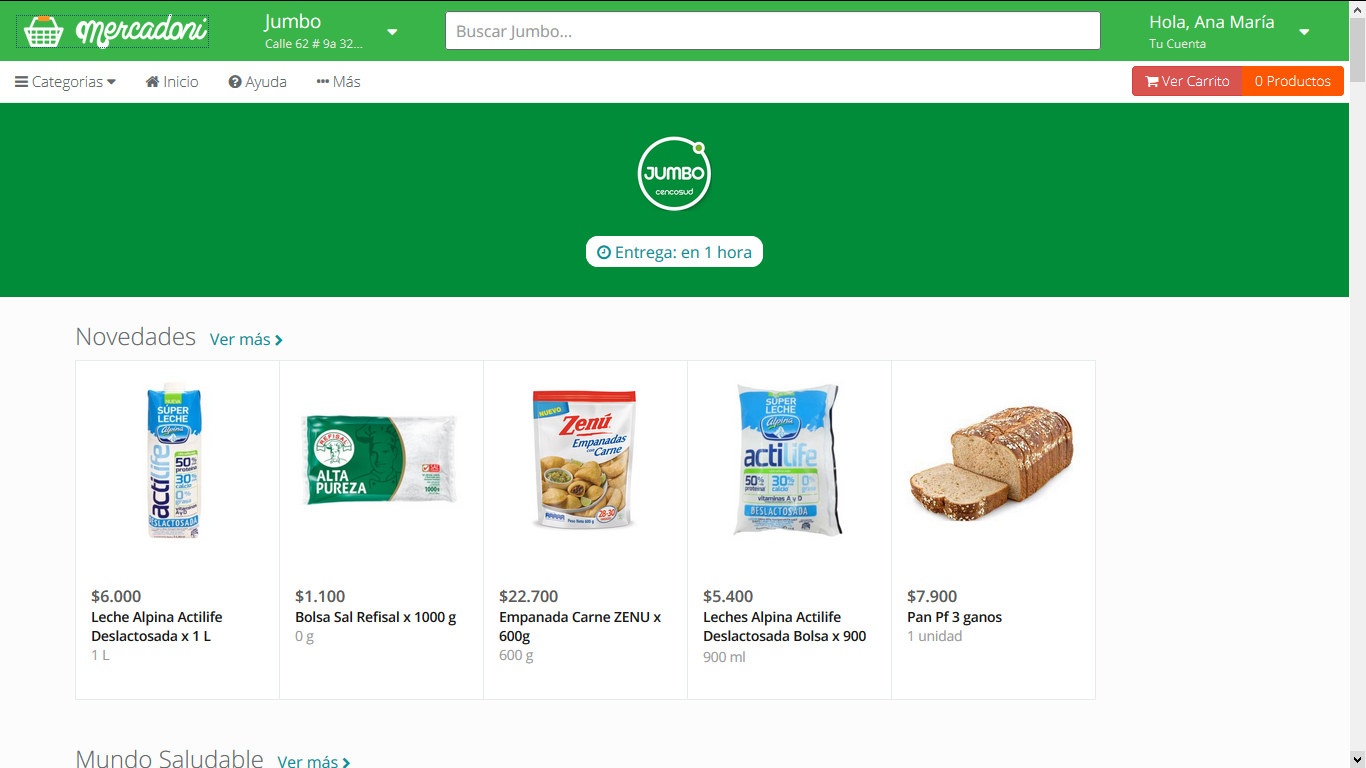This screenshot has height=768, width=1366.
Task: Expand the Categorias dropdown arrow
Action: click(x=111, y=82)
